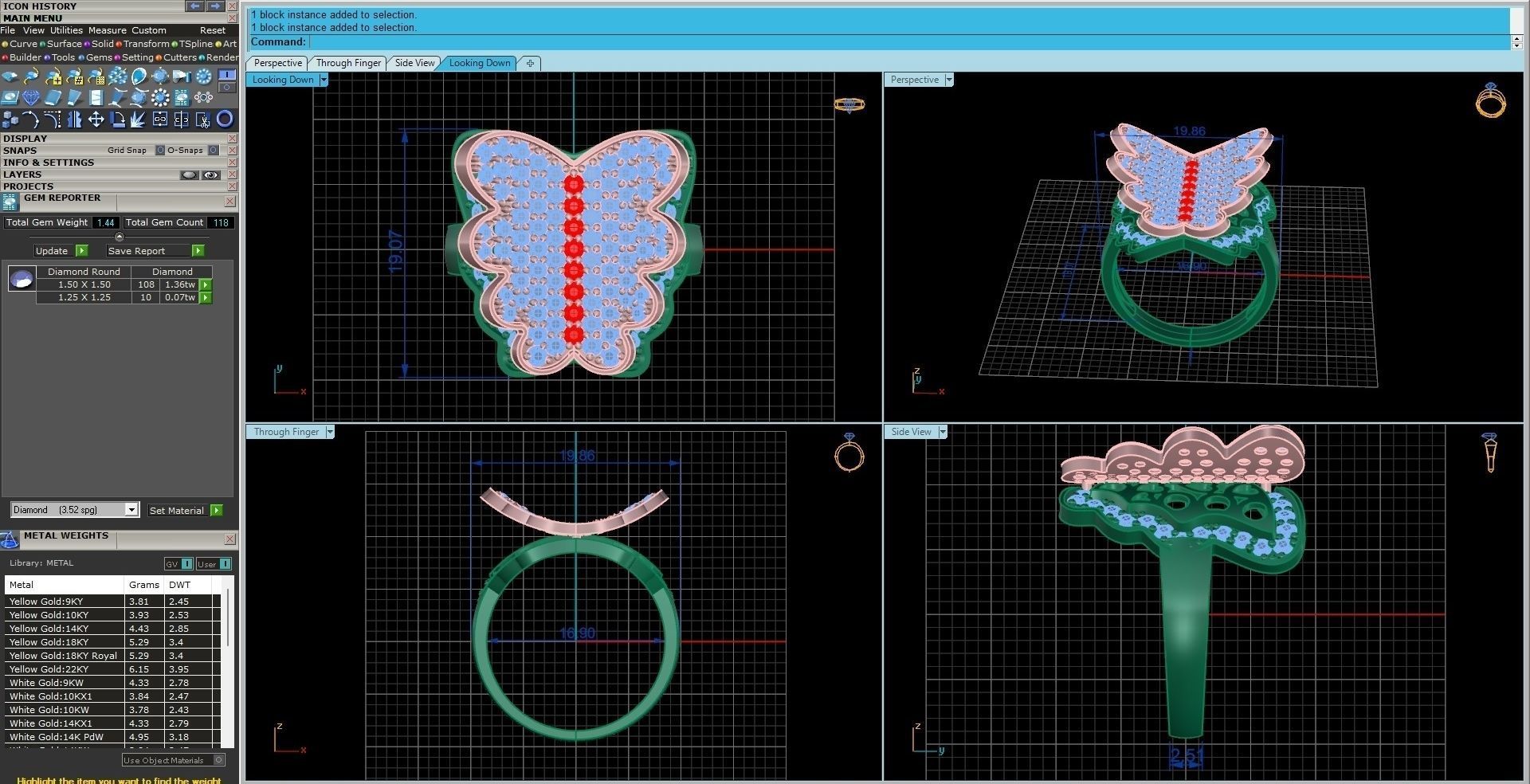Click the Save Report button

[x=155, y=250]
